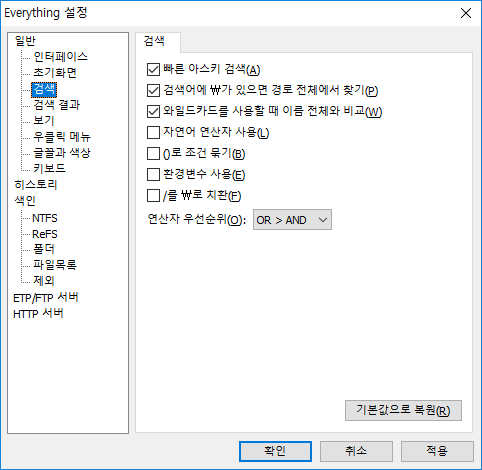
Task: Open 파일목록 settings page
Action: pyautogui.click(x=55, y=265)
